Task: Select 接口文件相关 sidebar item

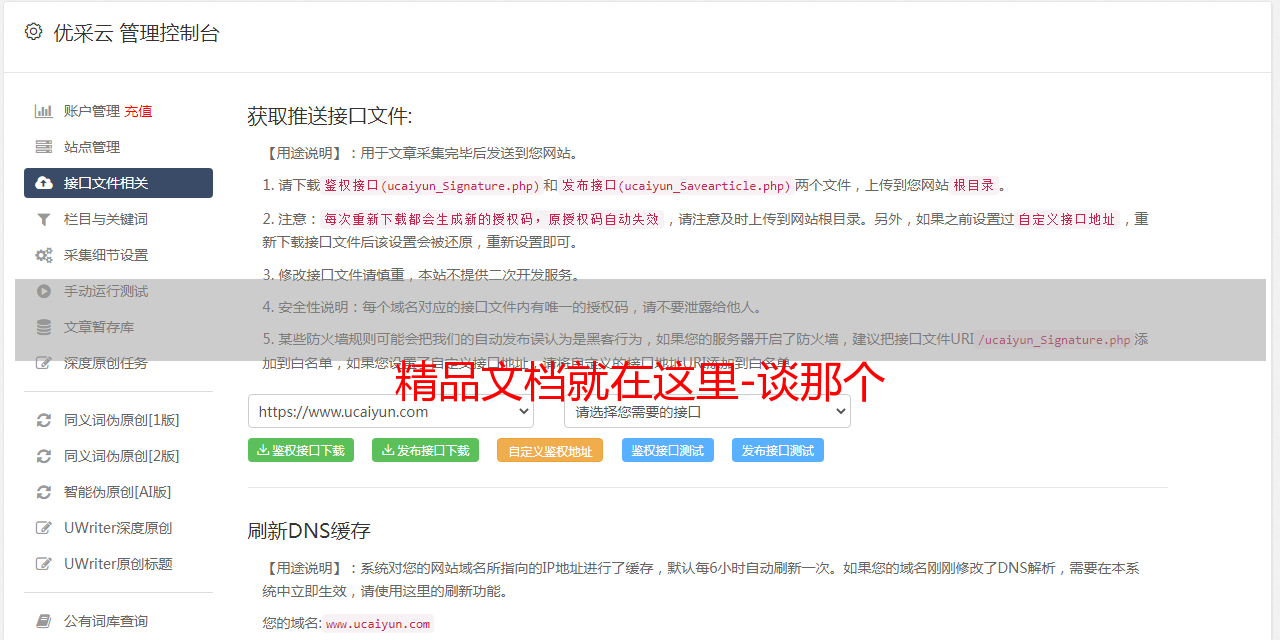Action: [118, 183]
